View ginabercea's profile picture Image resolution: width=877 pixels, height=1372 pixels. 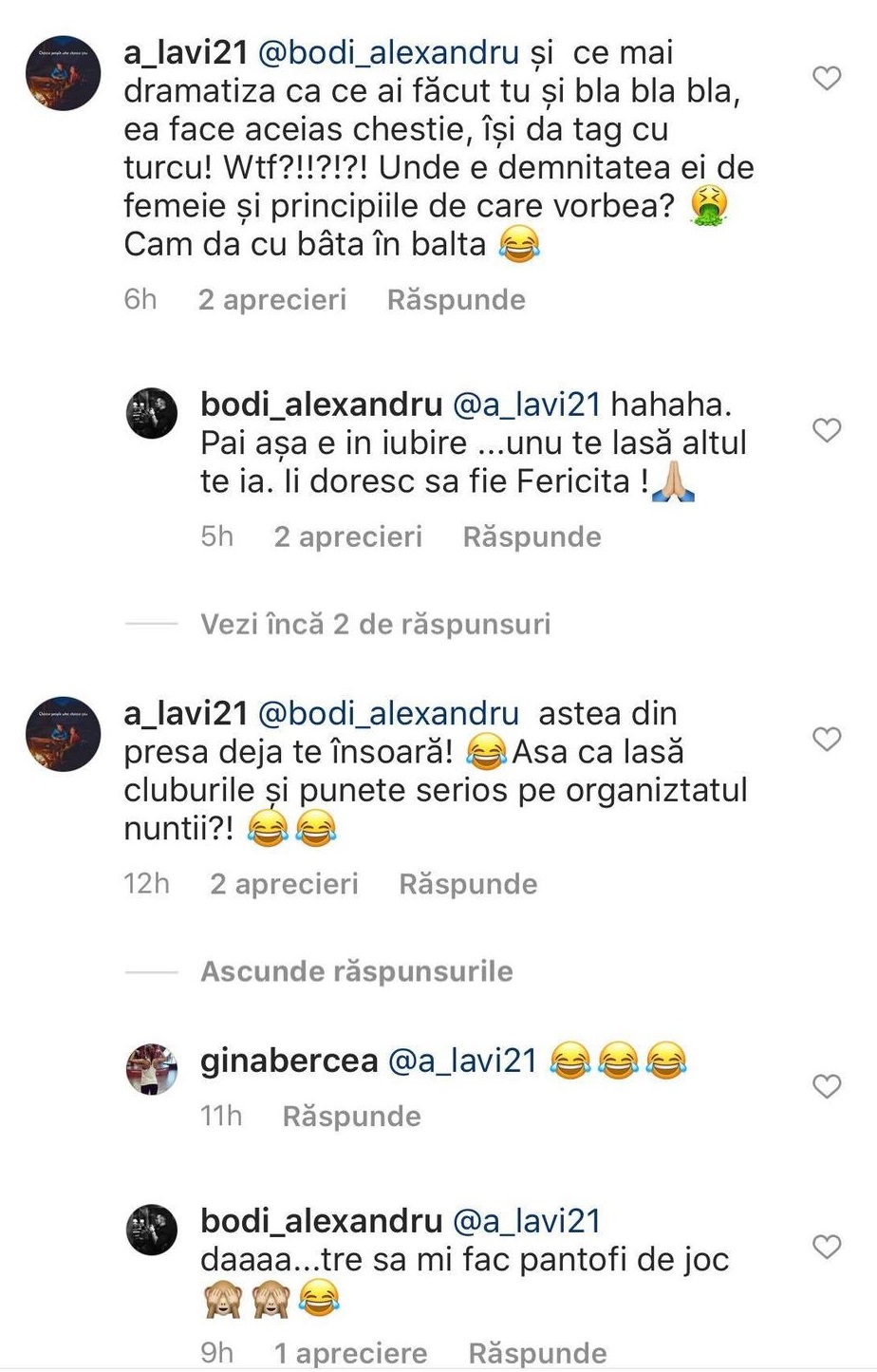(x=152, y=1069)
